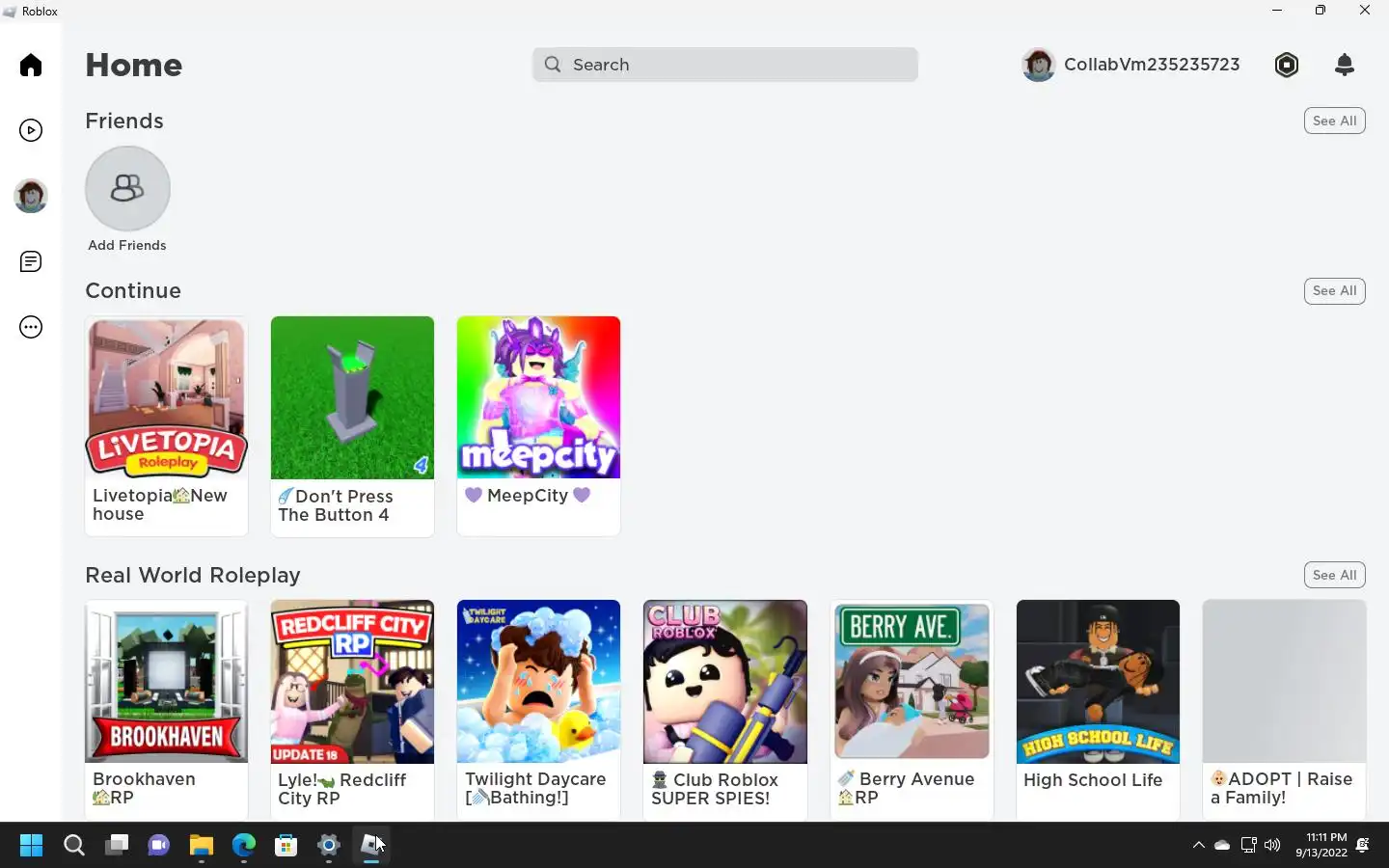
Task: Click the 'High School Life' title text
Action: click(1093, 779)
